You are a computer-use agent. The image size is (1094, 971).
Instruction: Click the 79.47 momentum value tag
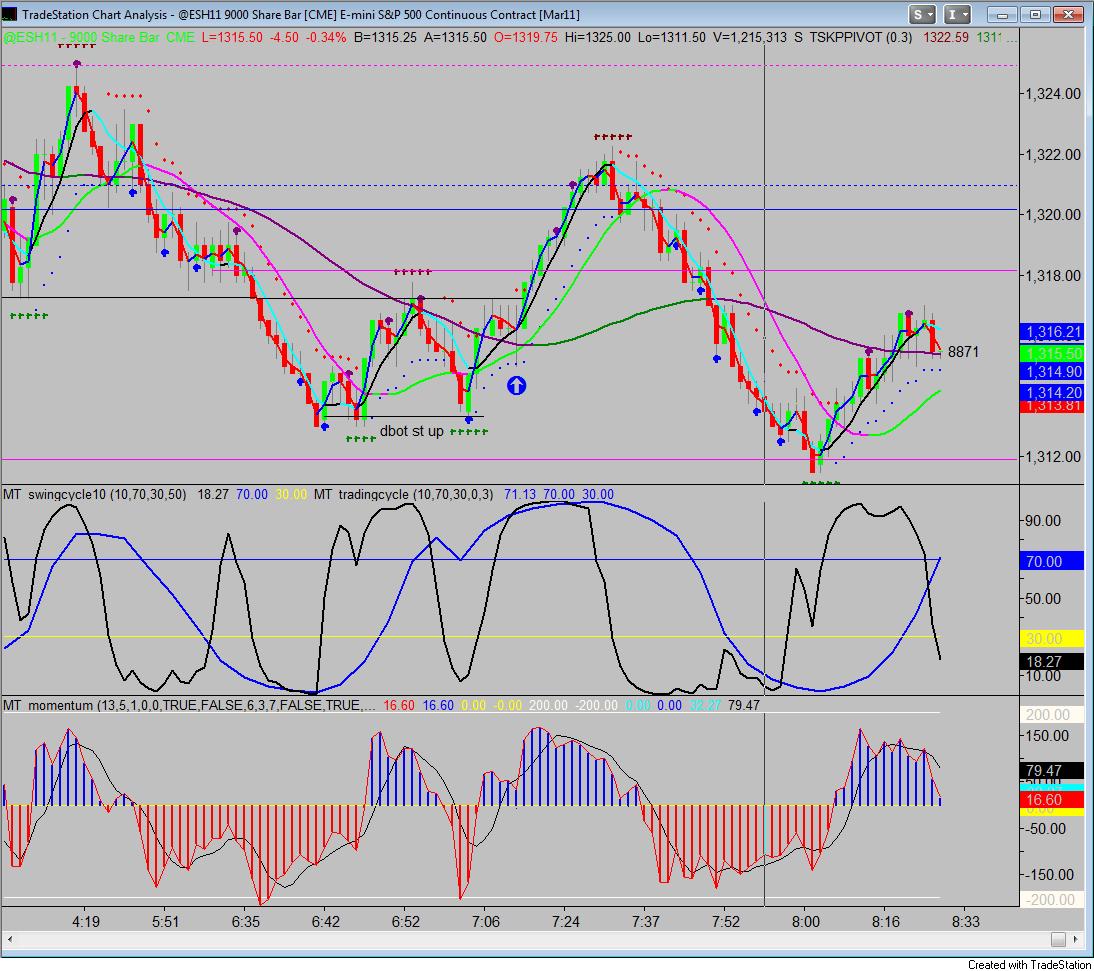[x=1052, y=771]
